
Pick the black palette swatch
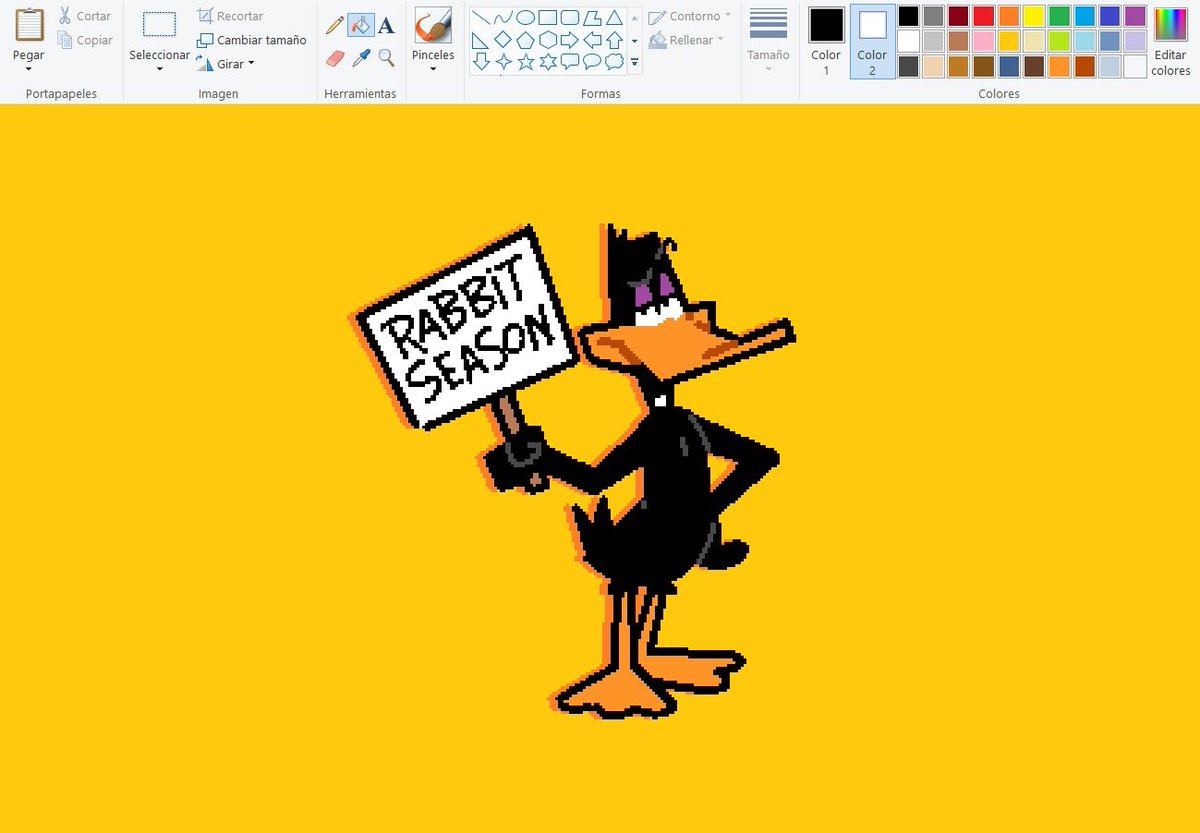click(908, 16)
